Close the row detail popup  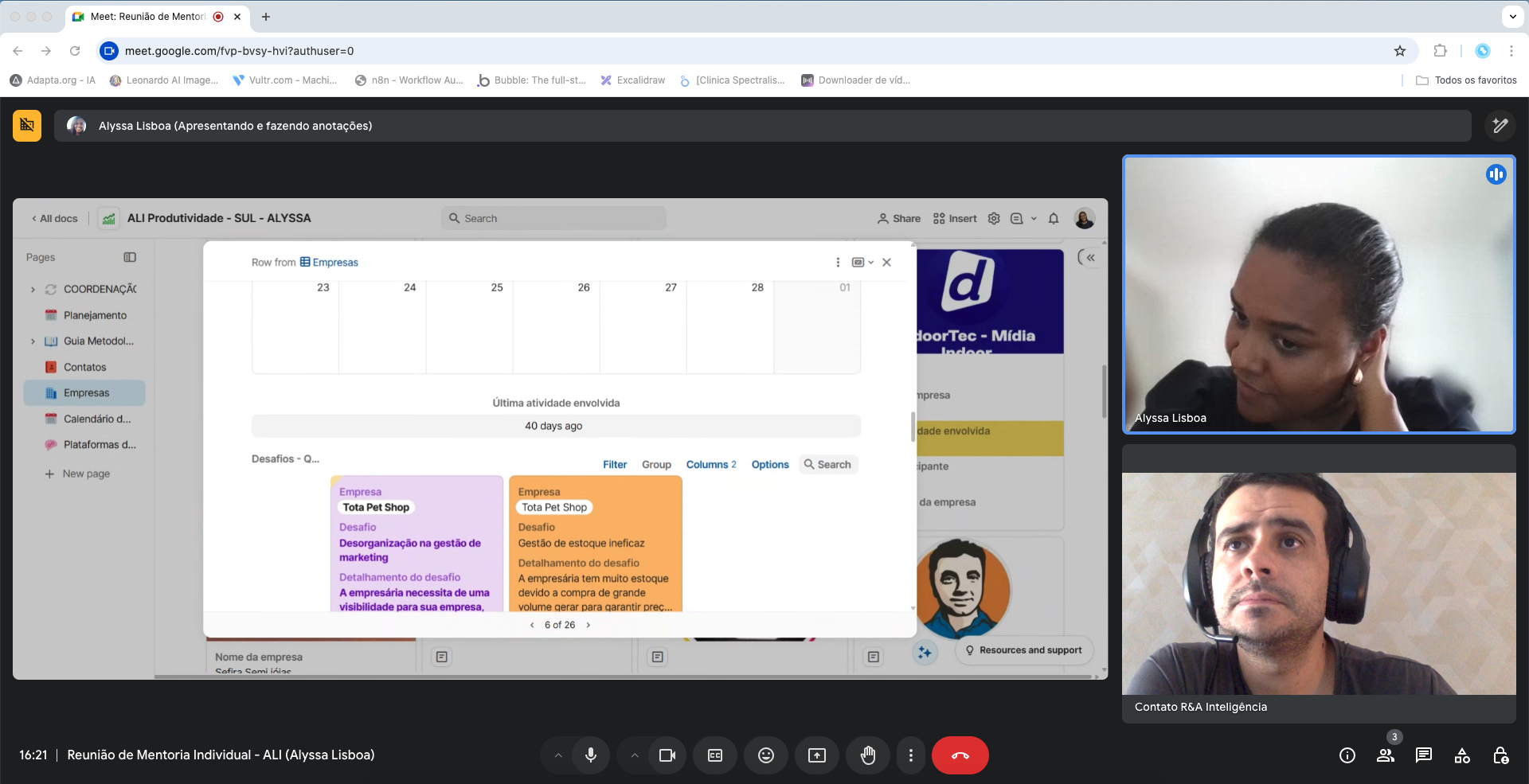pos(886,262)
